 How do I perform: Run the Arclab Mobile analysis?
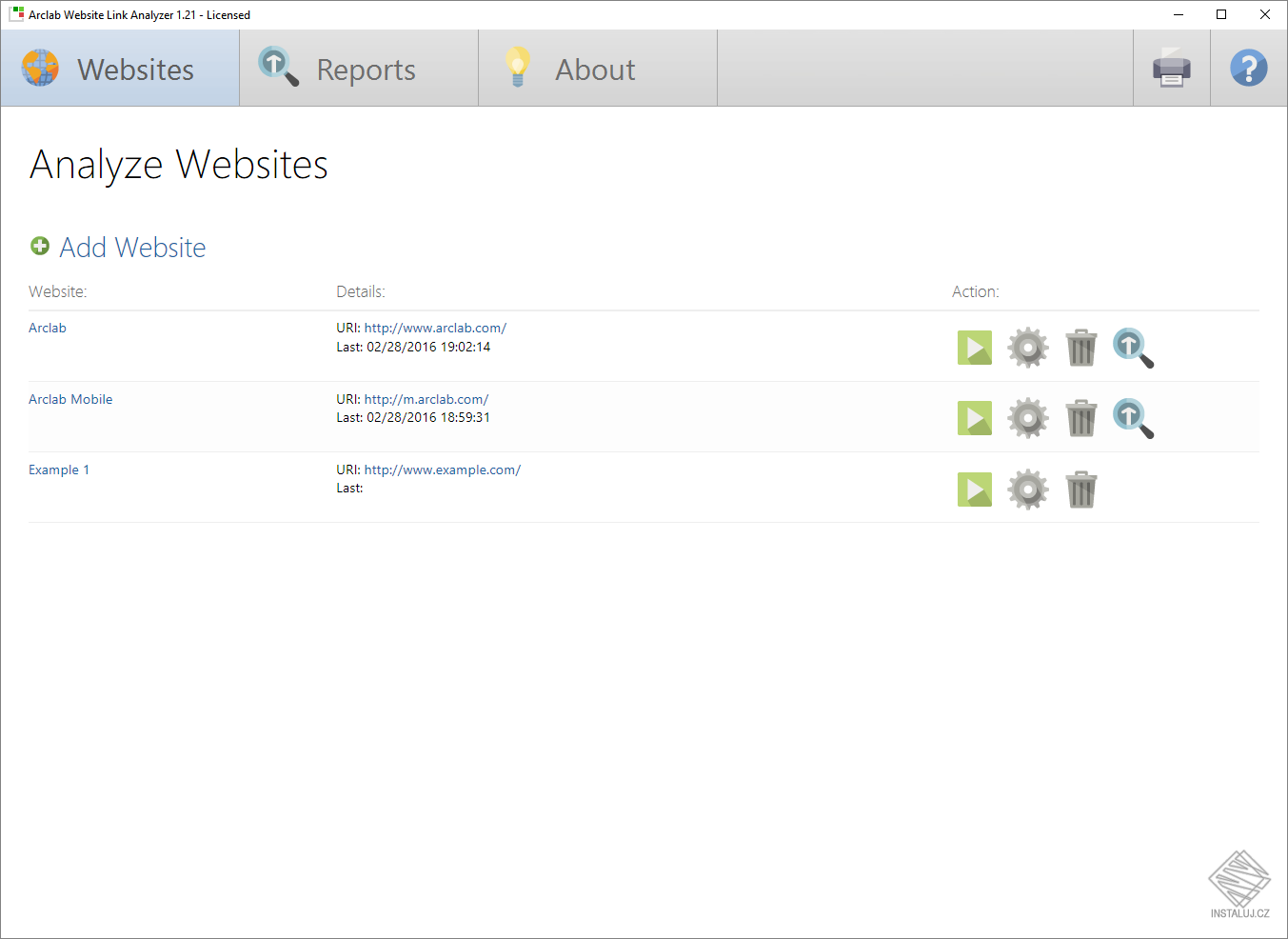(x=974, y=417)
